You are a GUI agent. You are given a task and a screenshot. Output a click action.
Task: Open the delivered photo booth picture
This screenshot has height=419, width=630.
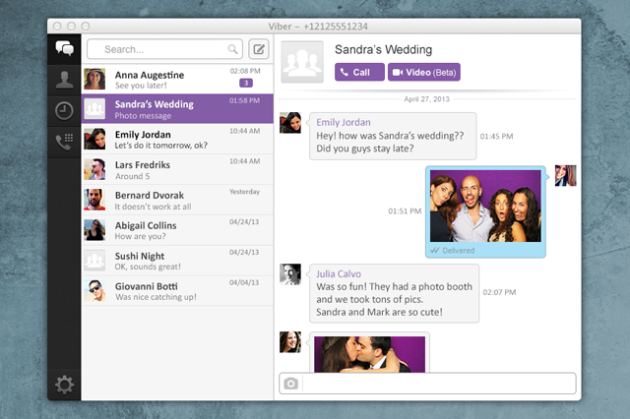click(485, 207)
